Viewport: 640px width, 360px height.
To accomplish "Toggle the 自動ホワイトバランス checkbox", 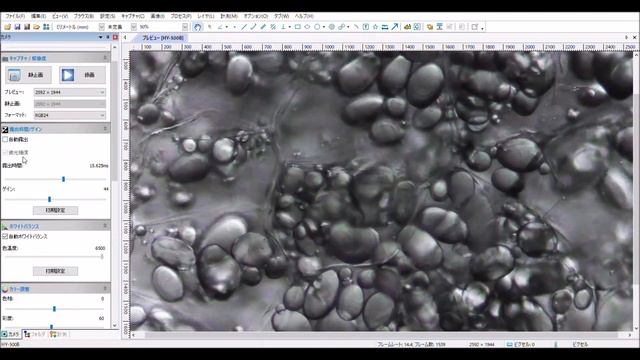I will click(5, 236).
